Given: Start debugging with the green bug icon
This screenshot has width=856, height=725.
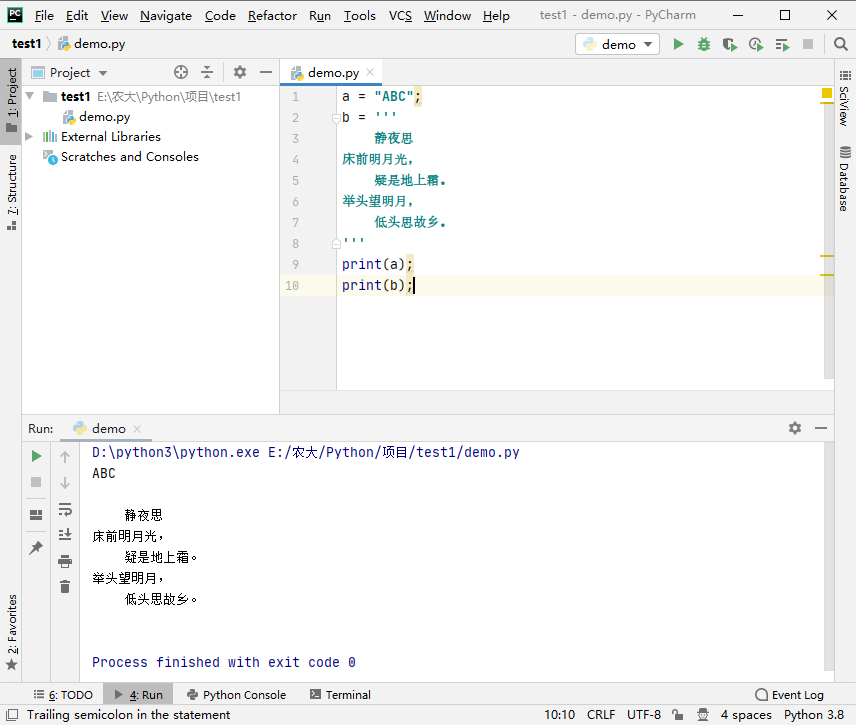Looking at the screenshot, I should click(704, 44).
